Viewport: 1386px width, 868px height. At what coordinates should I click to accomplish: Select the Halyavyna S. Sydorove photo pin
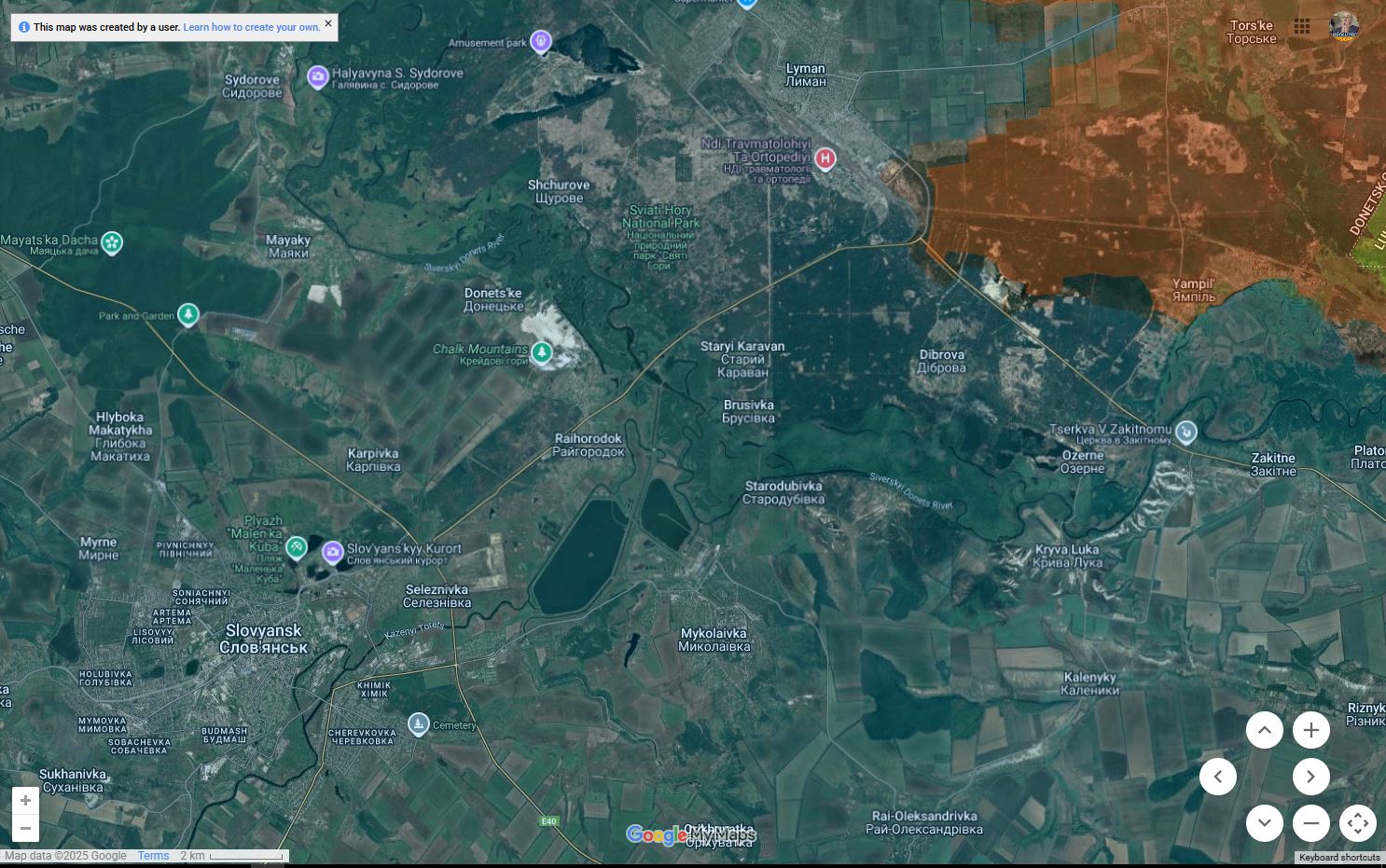click(x=318, y=76)
